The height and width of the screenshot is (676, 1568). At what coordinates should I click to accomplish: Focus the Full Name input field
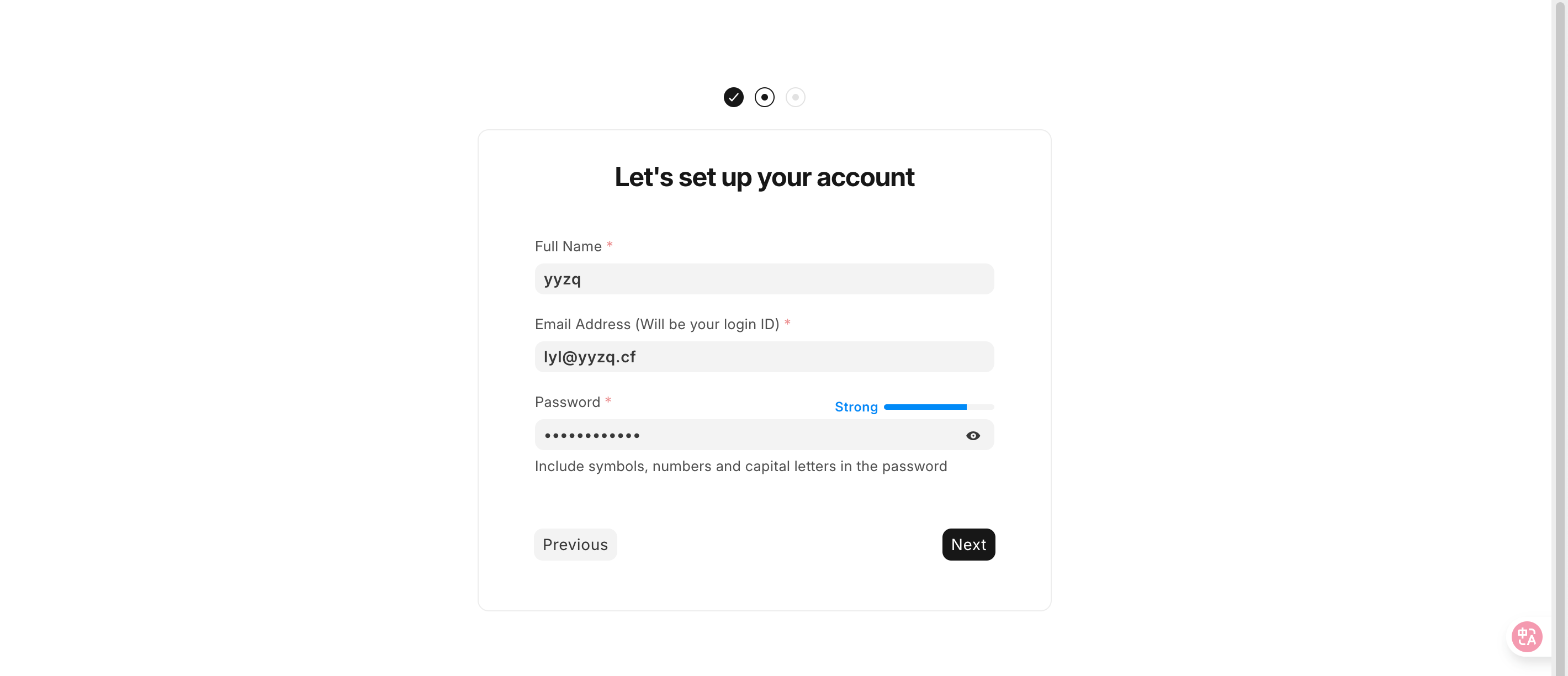[764, 279]
